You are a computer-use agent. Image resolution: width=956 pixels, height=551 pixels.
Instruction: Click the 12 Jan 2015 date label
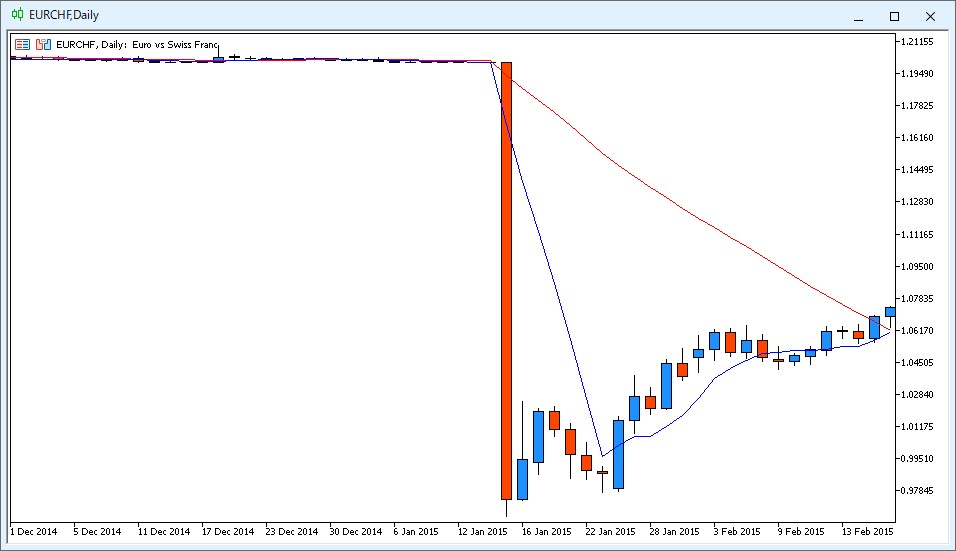coord(482,531)
